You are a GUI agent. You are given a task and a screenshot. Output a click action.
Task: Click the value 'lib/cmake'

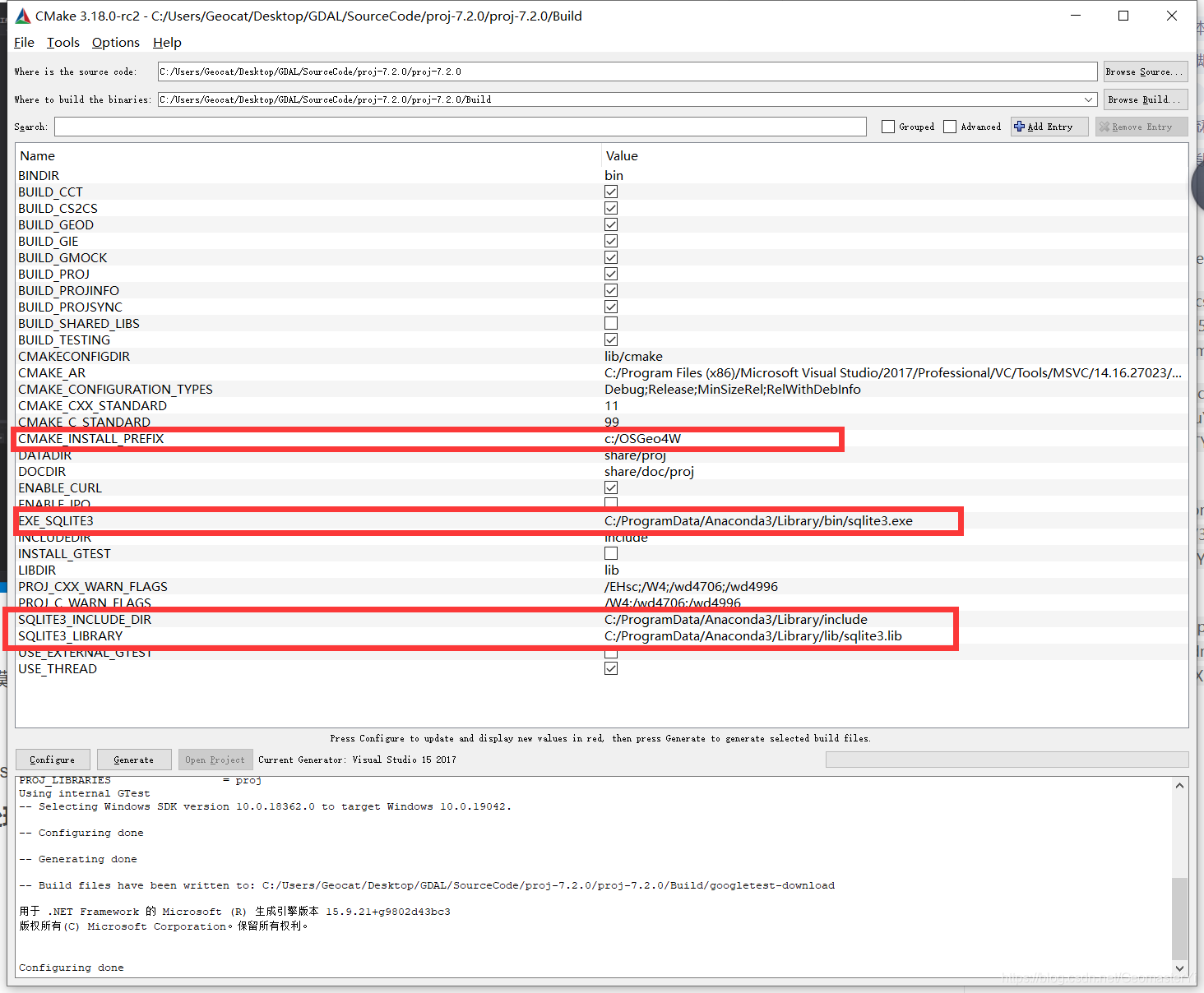633,356
